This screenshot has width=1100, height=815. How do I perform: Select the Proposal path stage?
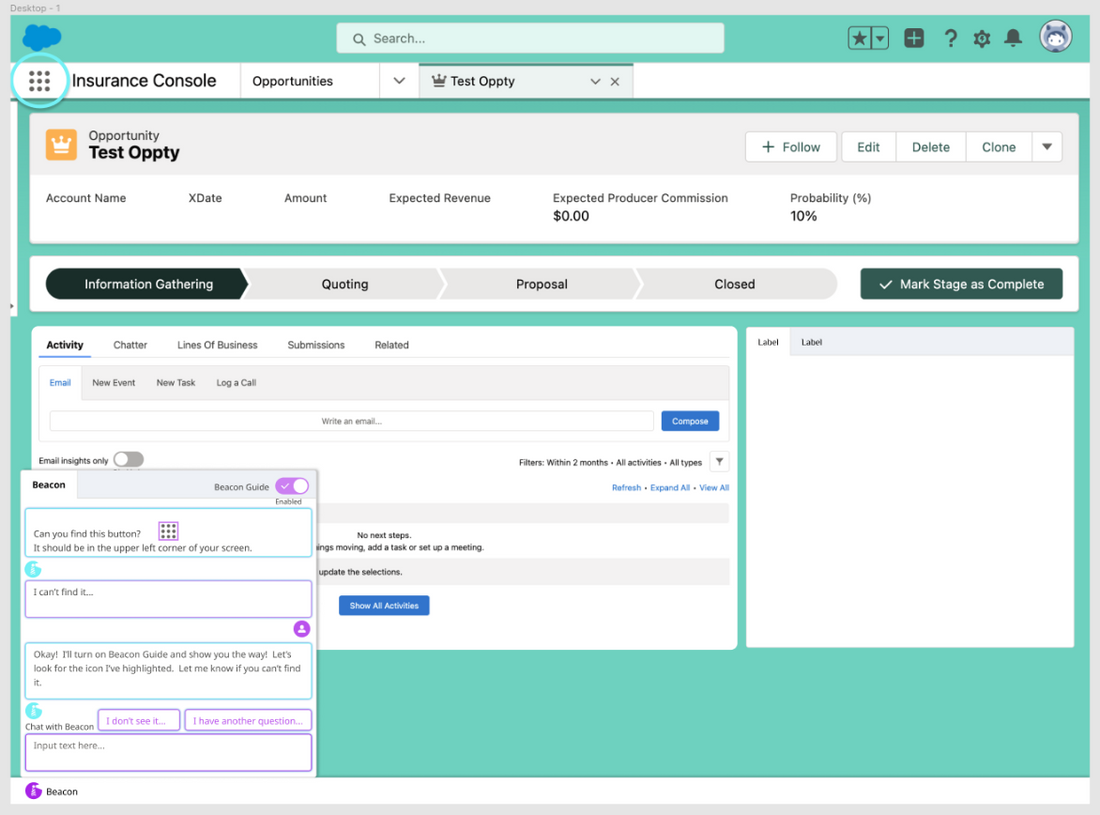tap(542, 284)
